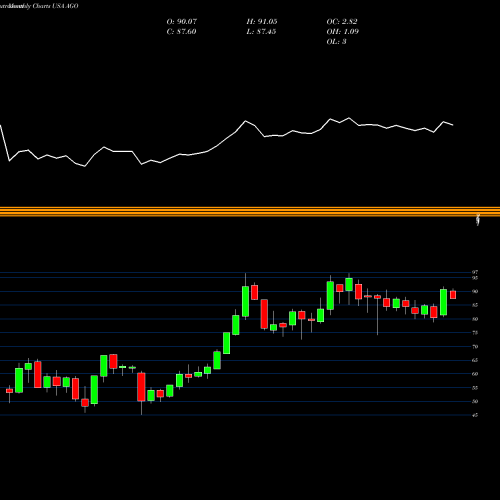Click the 70 price axis label
This screenshot has height=500, width=500.
475,347
